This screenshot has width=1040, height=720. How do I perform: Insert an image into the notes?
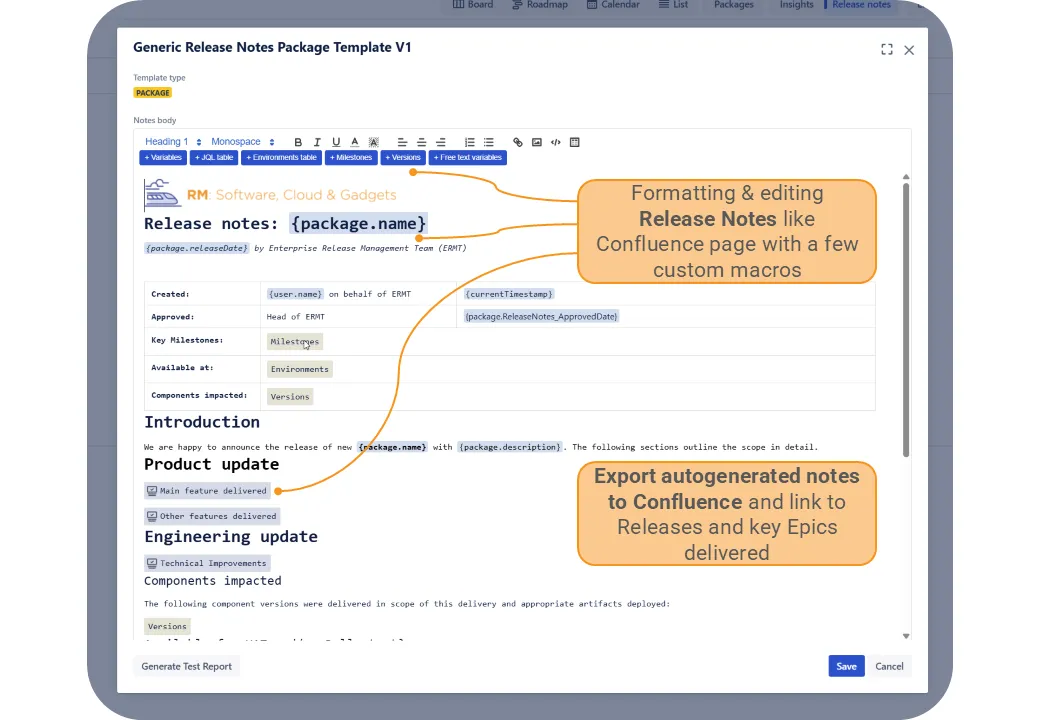click(537, 142)
